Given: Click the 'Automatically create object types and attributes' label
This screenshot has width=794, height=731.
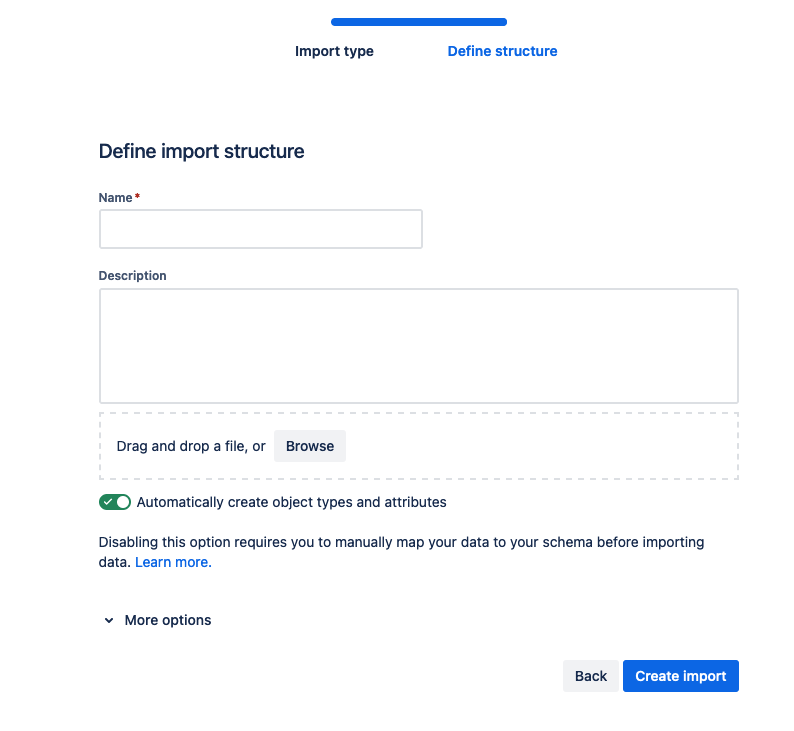Looking at the screenshot, I should click(x=292, y=502).
